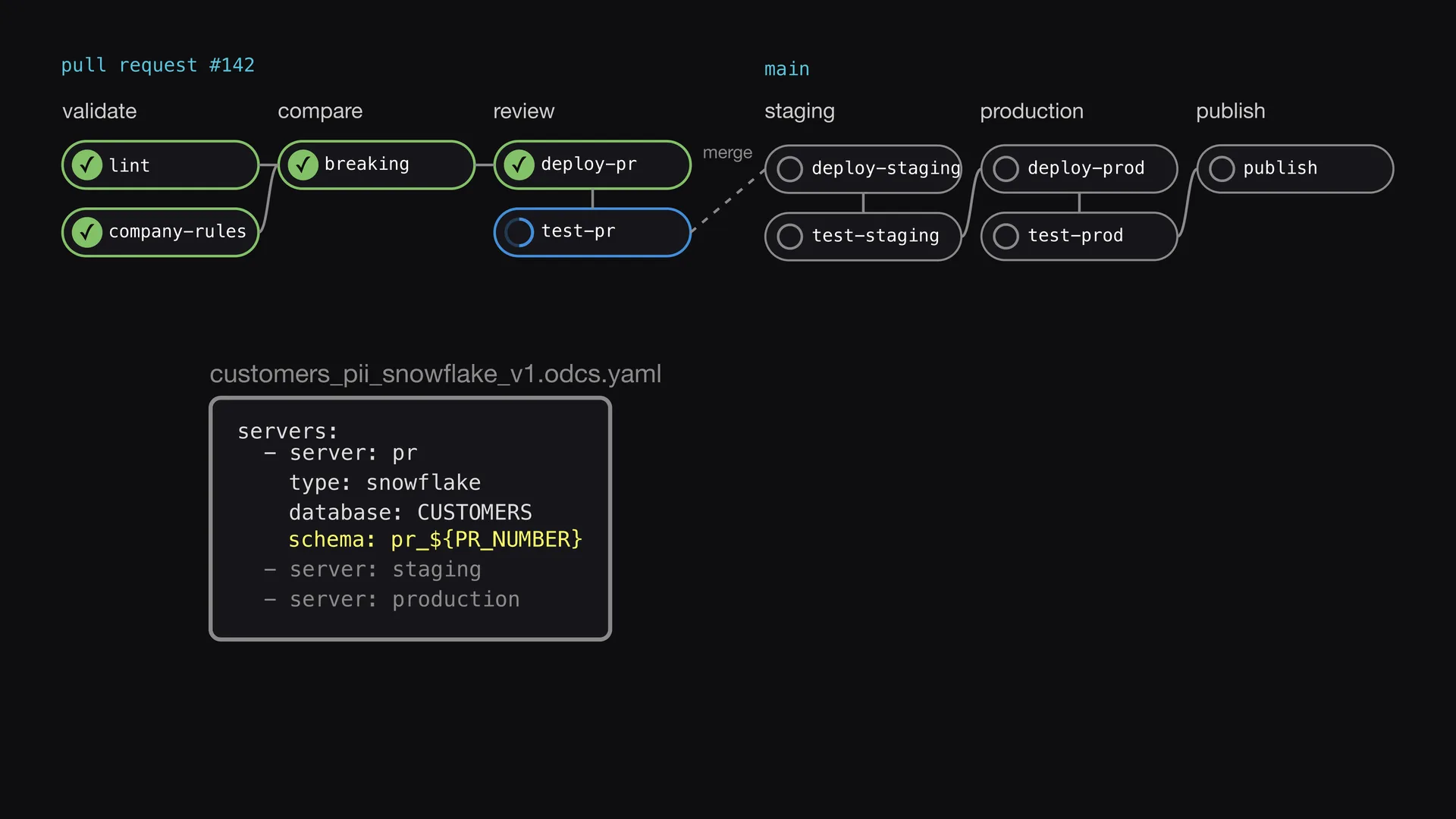1456x819 pixels.
Task: Select the breaking job text label
Action: pyautogui.click(x=367, y=165)
